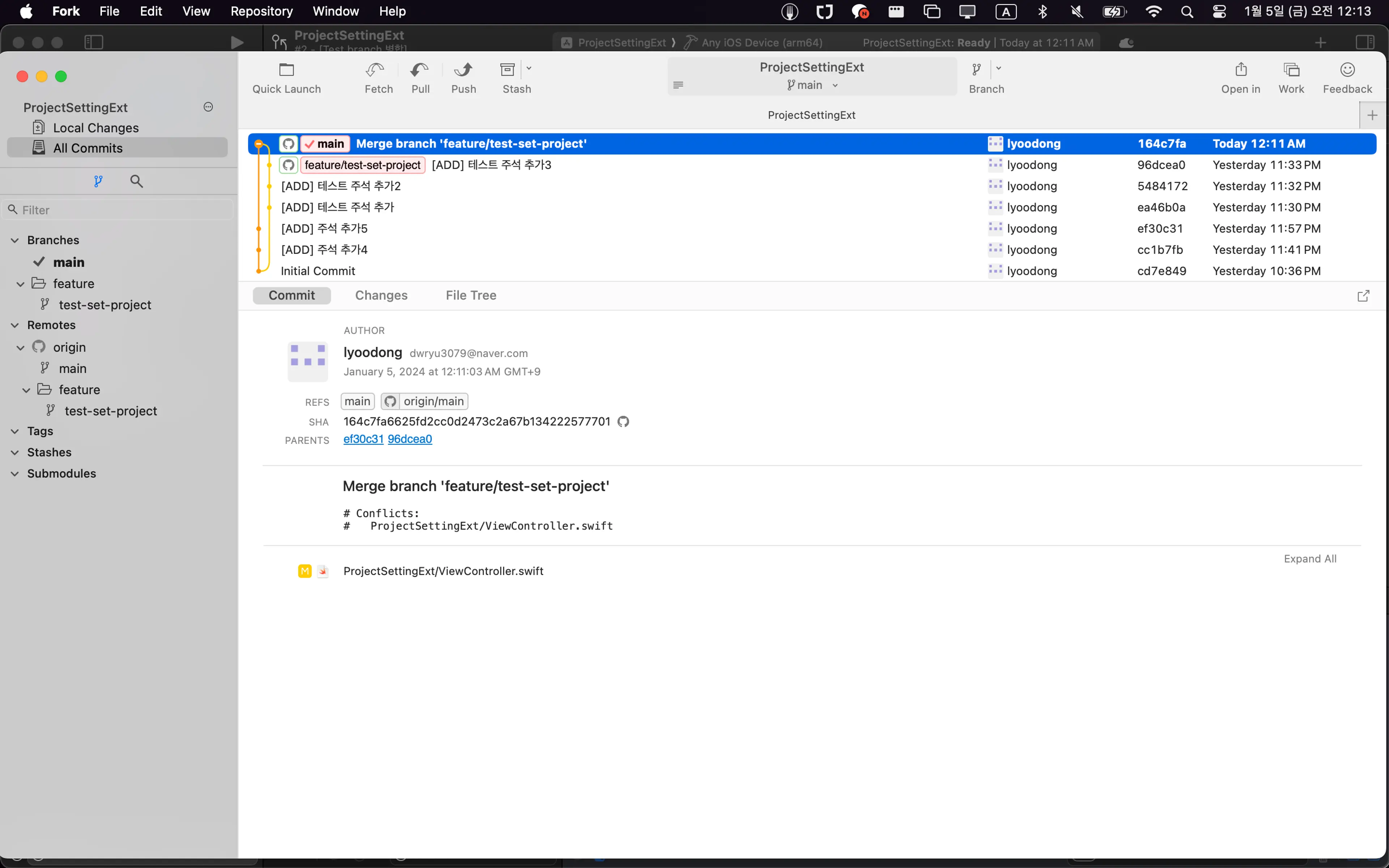
Task: Select local test-set-project branch
Action: pyautogui.click(x=105, y=305)
